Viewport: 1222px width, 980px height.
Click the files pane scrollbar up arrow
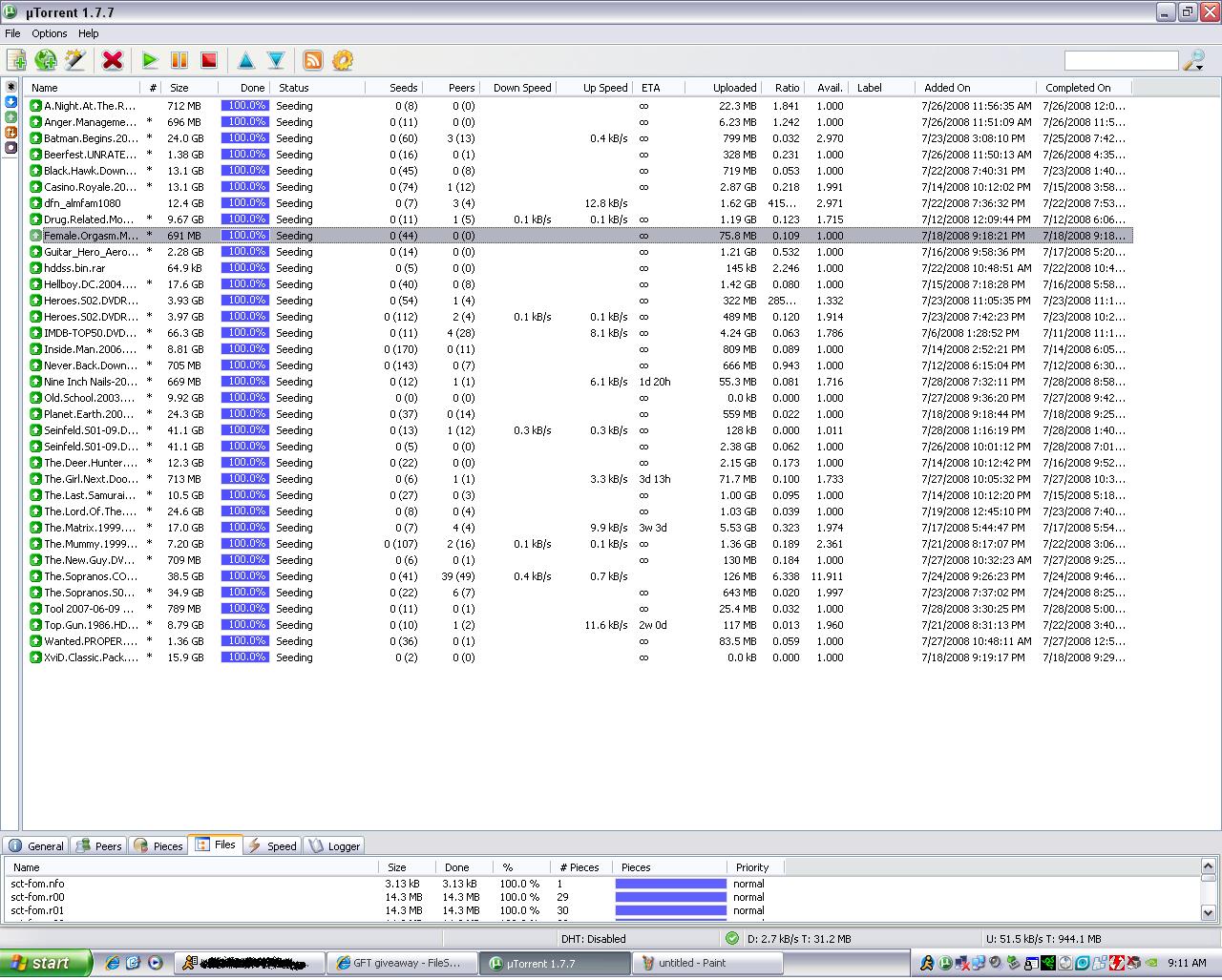(x=1208, y=866)
